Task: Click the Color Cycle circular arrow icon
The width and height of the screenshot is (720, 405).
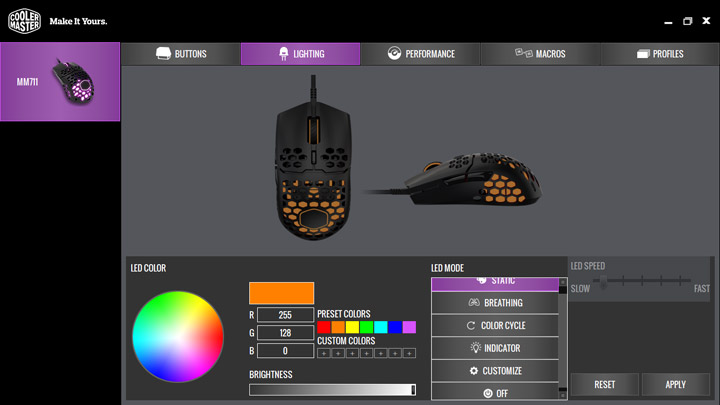Action: point(471,326)
